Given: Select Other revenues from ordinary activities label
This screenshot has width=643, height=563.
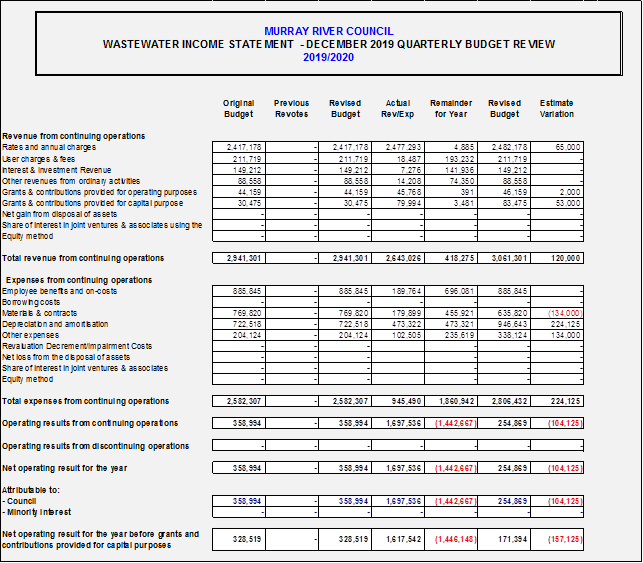Looking at the screenshot, I should click(71, 181).
